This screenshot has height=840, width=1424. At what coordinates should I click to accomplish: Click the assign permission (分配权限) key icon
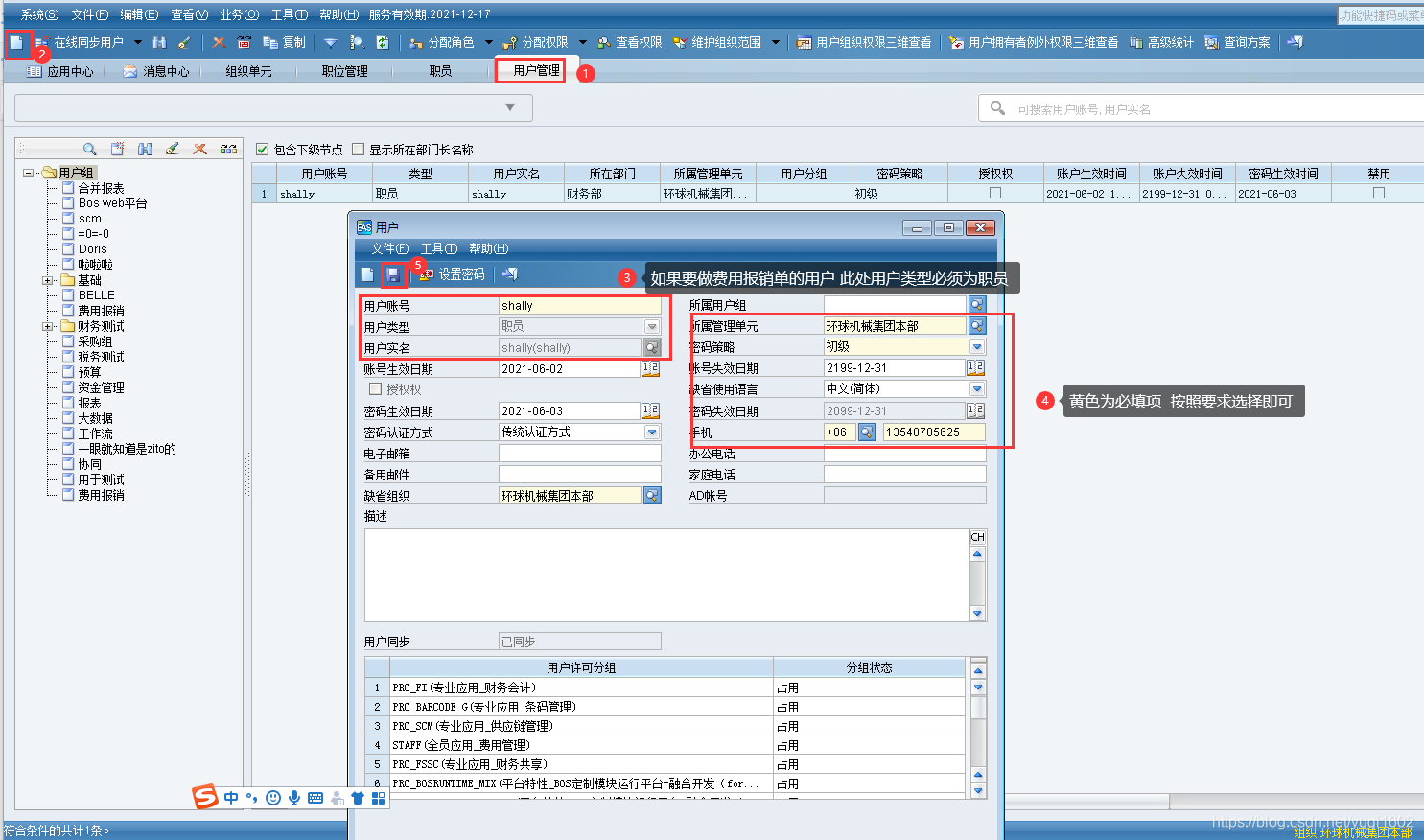click(509, 42)
